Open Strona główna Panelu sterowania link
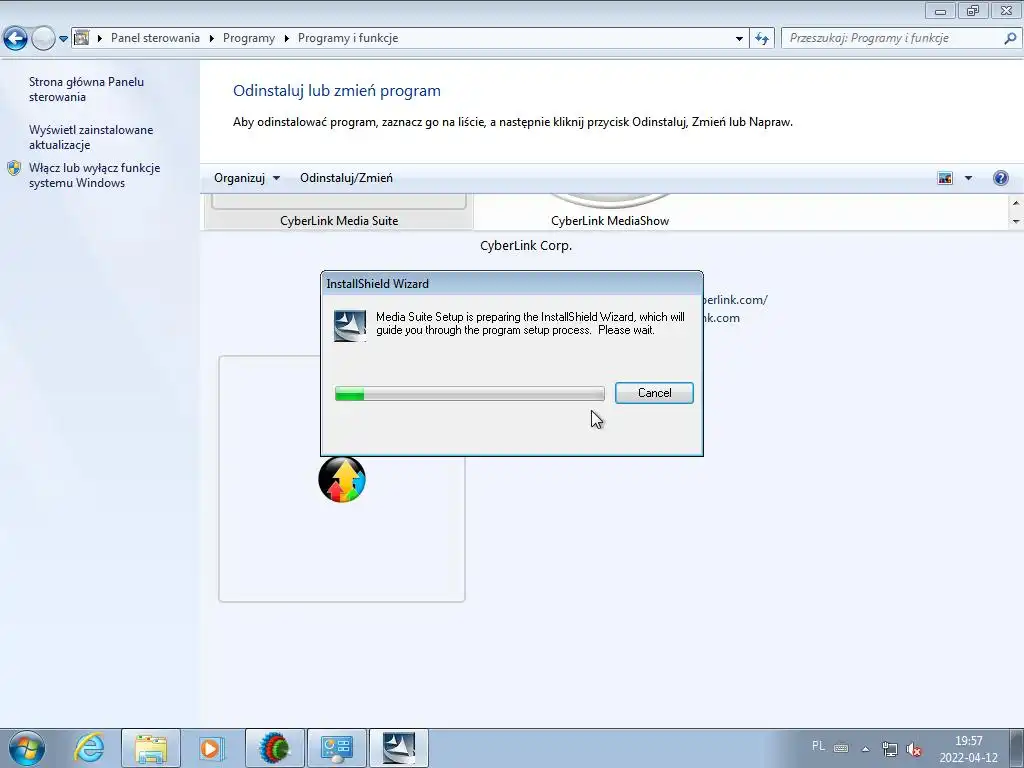 [86, 89]
